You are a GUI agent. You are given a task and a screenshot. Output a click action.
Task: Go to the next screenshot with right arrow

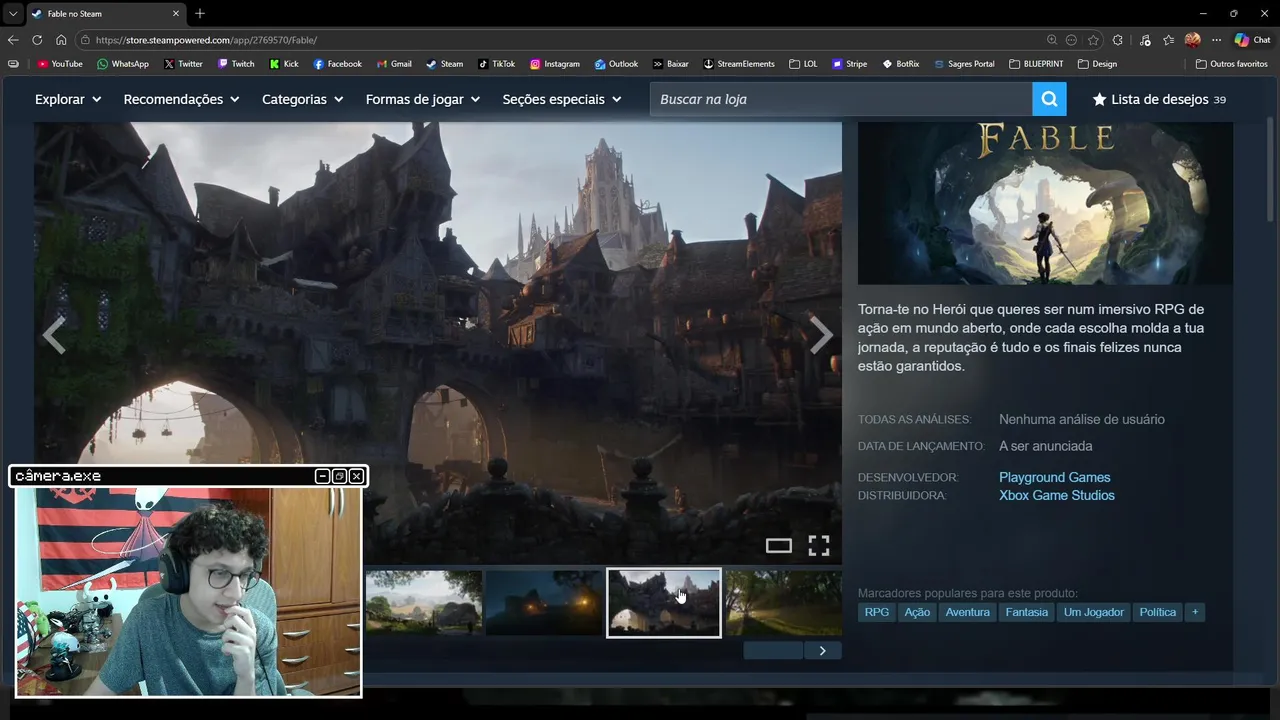[820, 336]
